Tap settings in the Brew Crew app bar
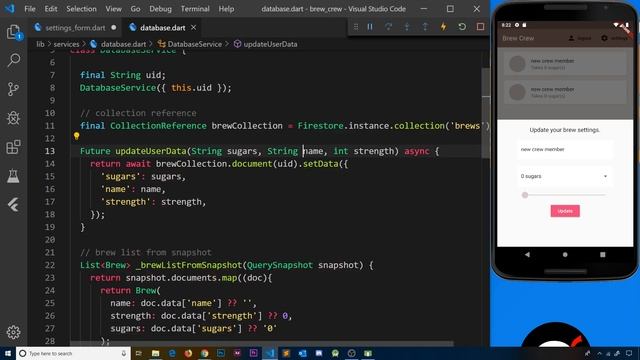Viewport: 640px width, 360px height. [x=614, y=38]
